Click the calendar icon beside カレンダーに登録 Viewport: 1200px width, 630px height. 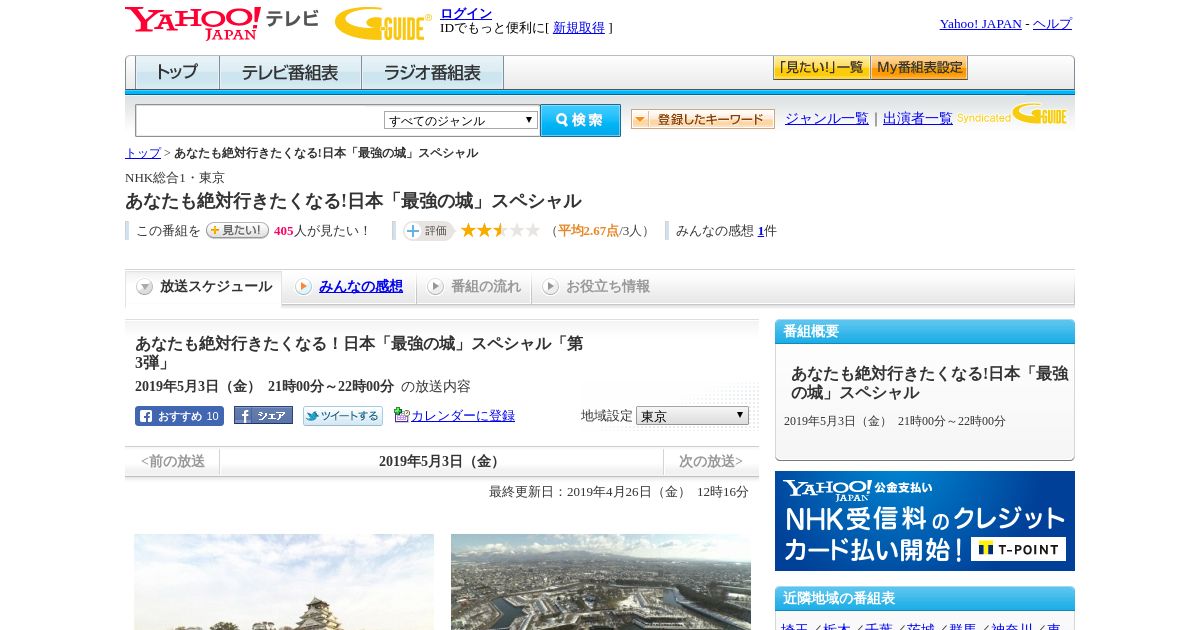[401, 415]
